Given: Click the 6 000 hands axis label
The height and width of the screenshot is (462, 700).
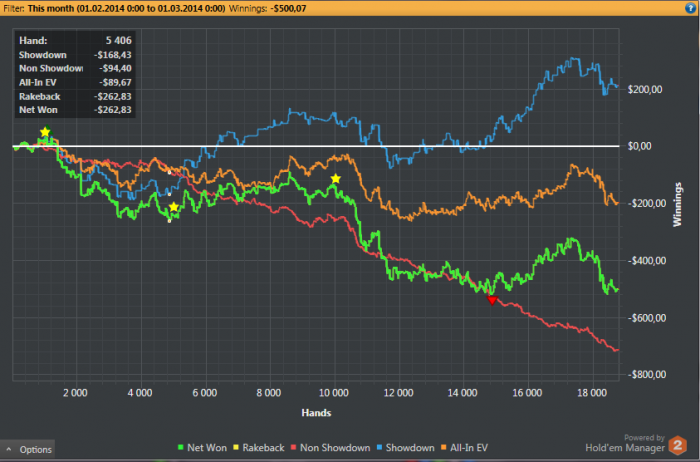Looking at the screenshot, I should [x=204, y=393].
